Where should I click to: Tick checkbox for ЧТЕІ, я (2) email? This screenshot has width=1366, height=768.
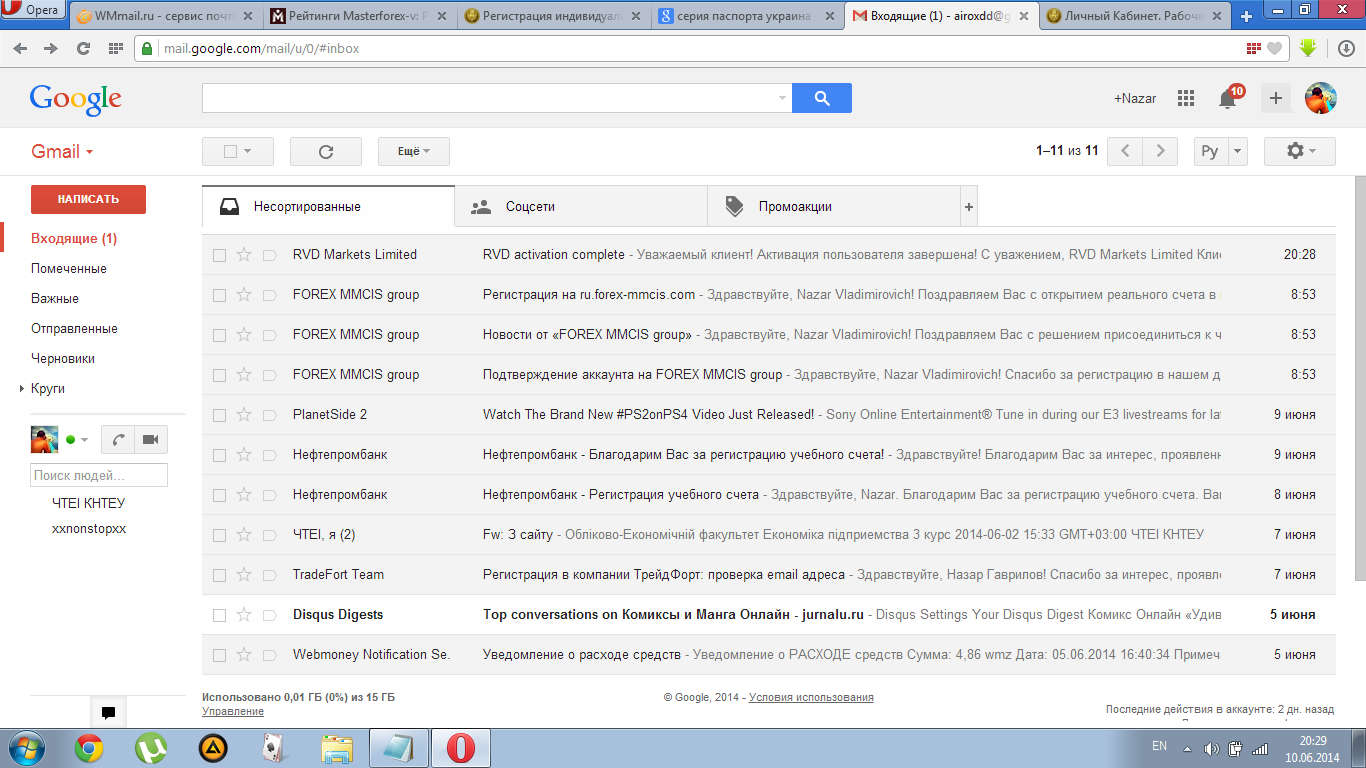click(219, 535)
